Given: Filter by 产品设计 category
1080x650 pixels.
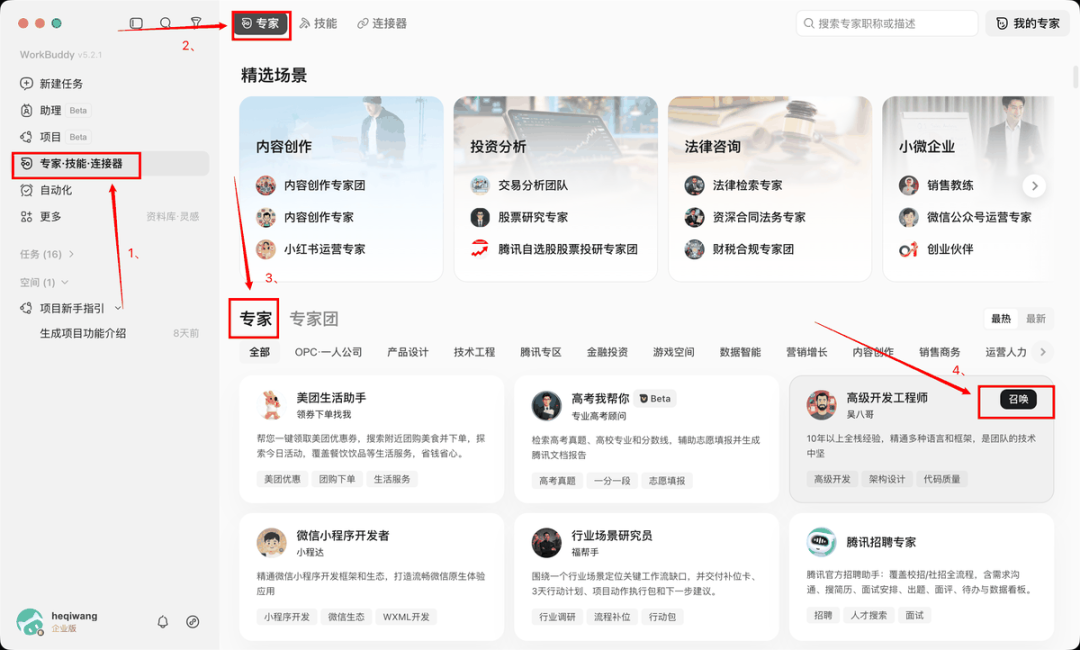Looking at the screenshot, I should click(x=408, y=352).
